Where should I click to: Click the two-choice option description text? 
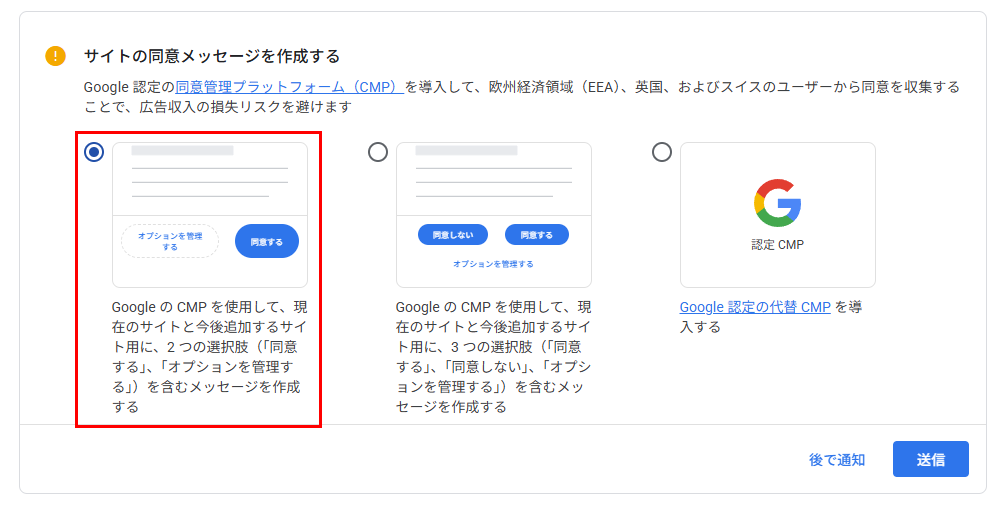pyautogui.click(x=205, y=357)
